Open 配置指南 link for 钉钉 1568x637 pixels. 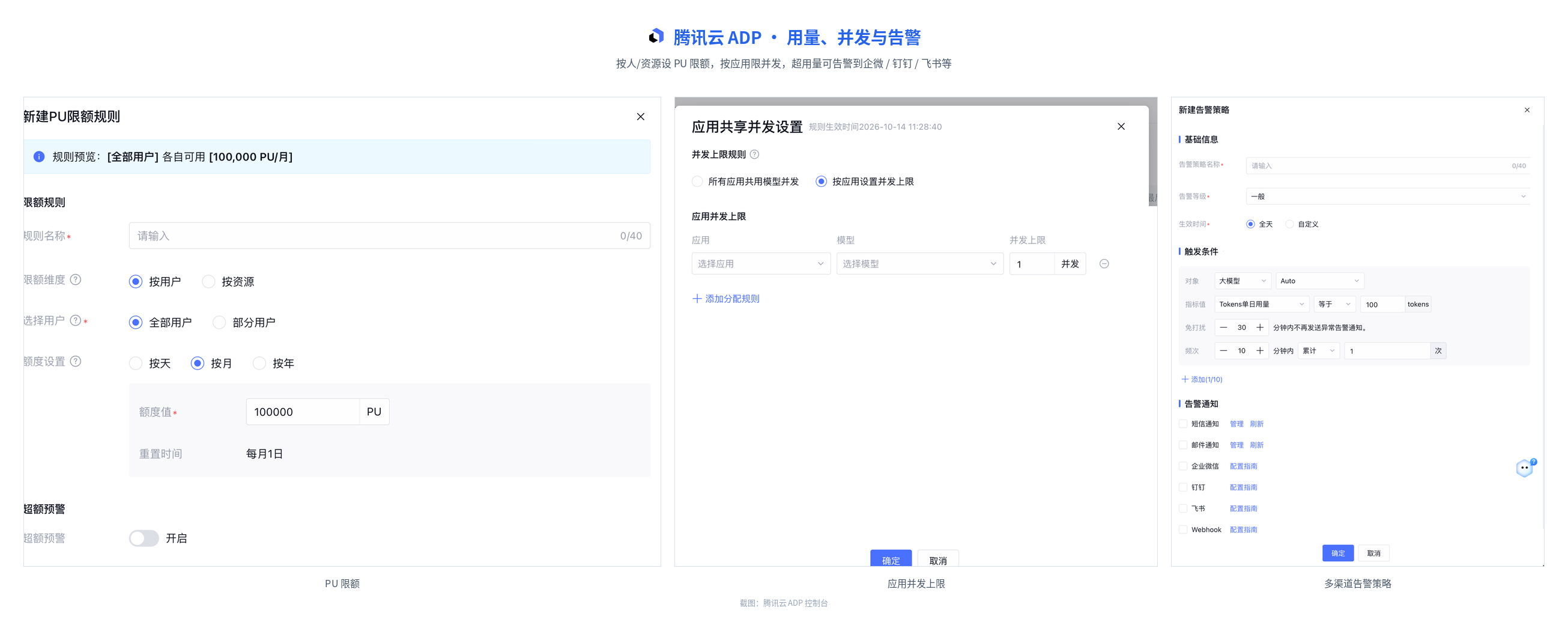[1243, 487]
